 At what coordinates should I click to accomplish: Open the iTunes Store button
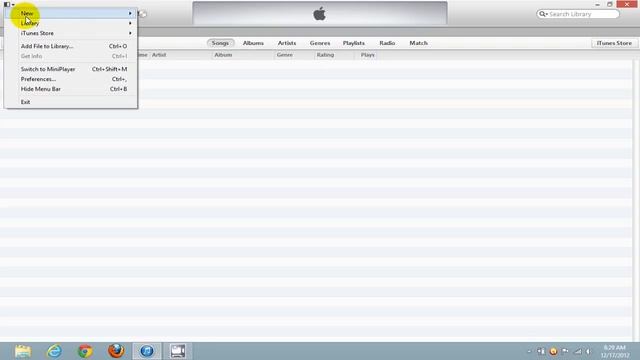point(614,43)
